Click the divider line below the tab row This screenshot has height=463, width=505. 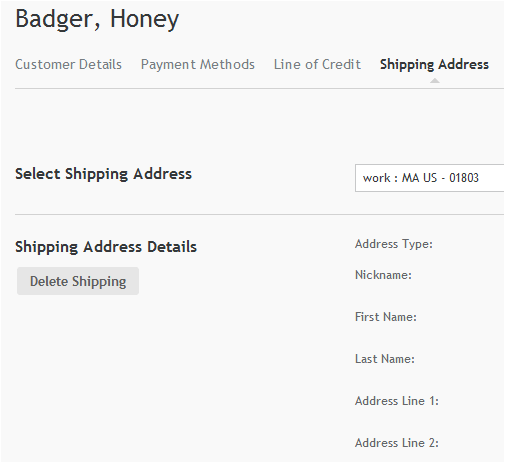[259, 89]
